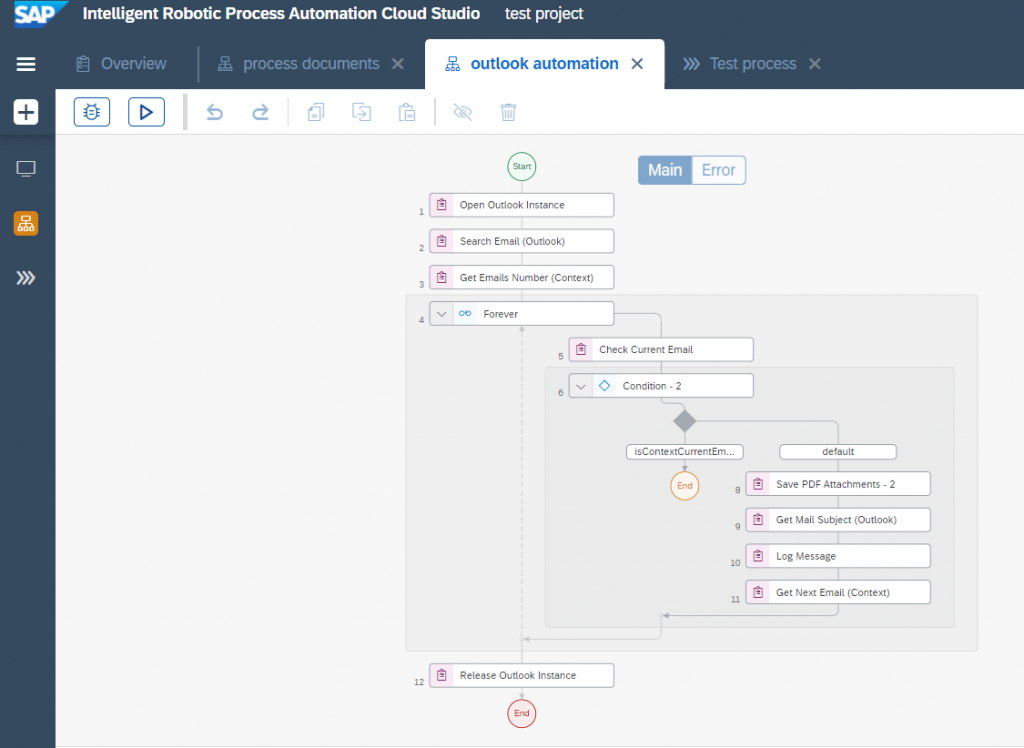Select the Main workflow toggle
The height and width of the screenshot is (748, 1024).
665,170
